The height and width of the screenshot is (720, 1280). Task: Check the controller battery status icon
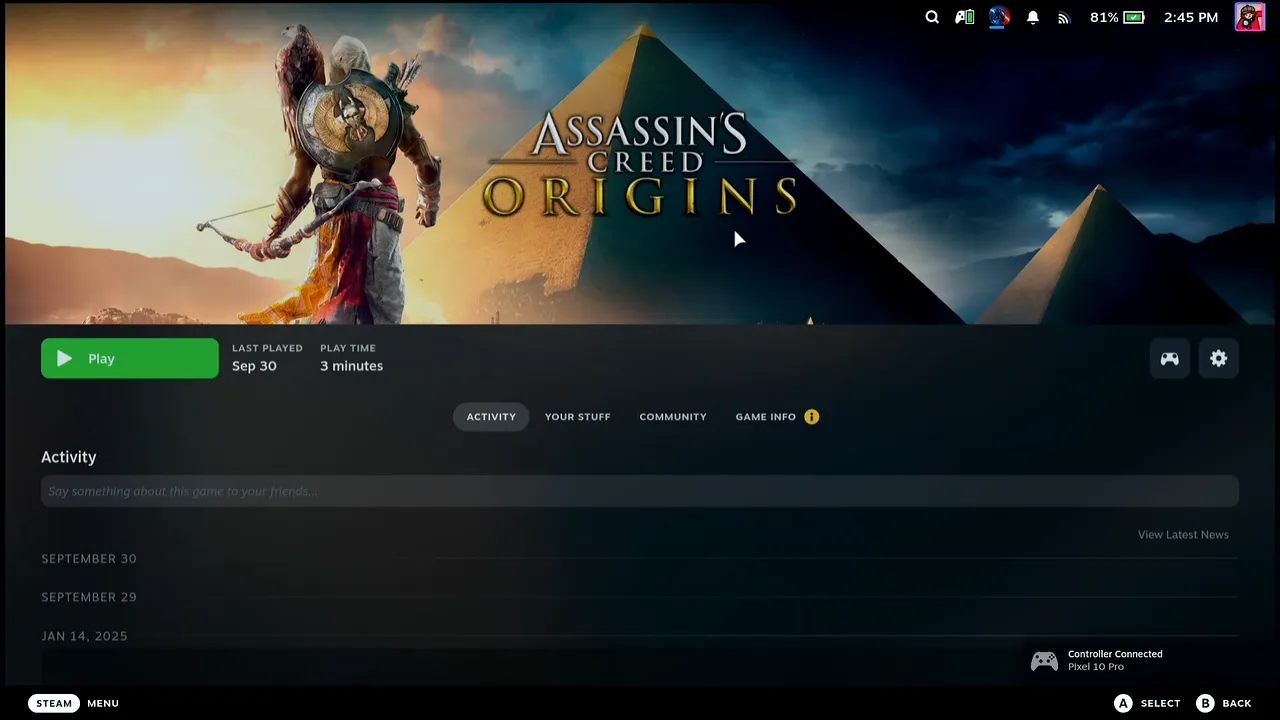[964, 17]
